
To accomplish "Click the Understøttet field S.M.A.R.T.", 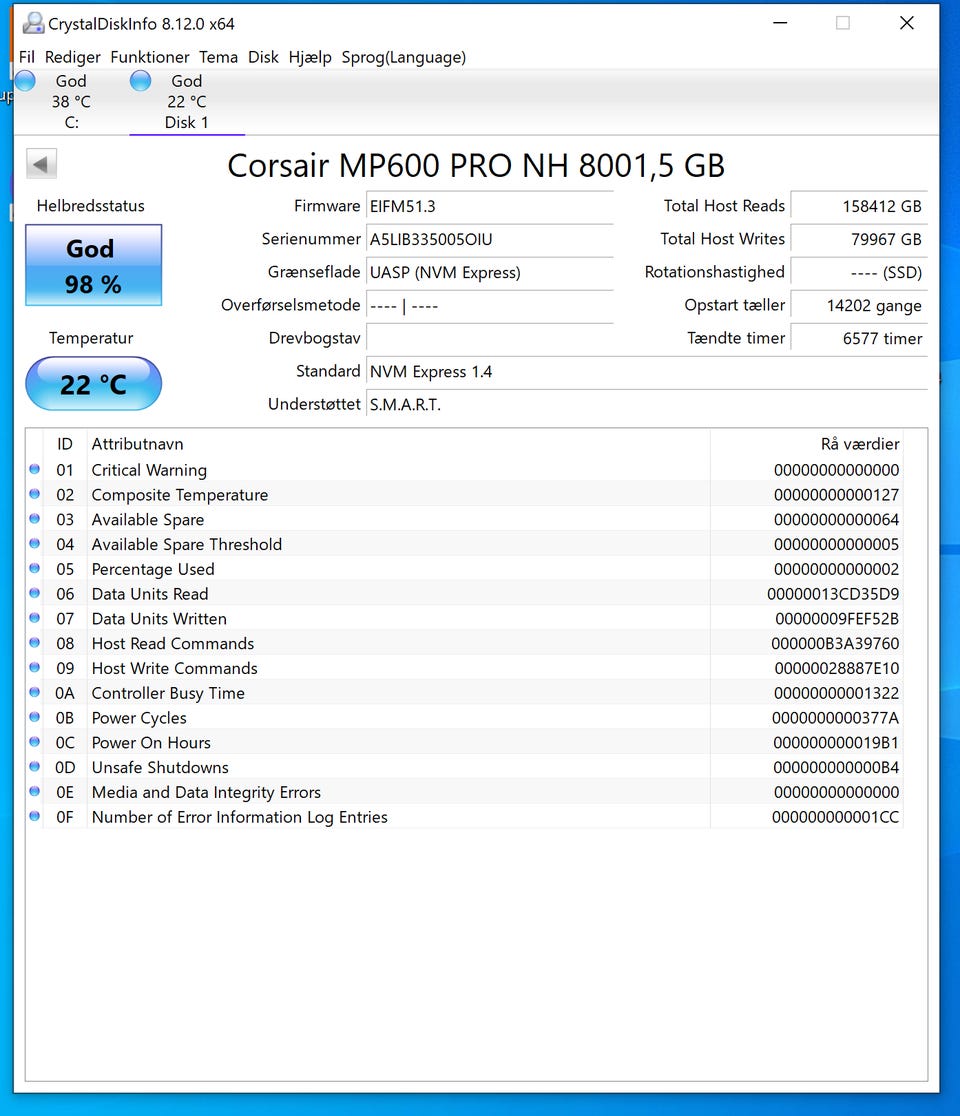I will [x=647, y=404].
